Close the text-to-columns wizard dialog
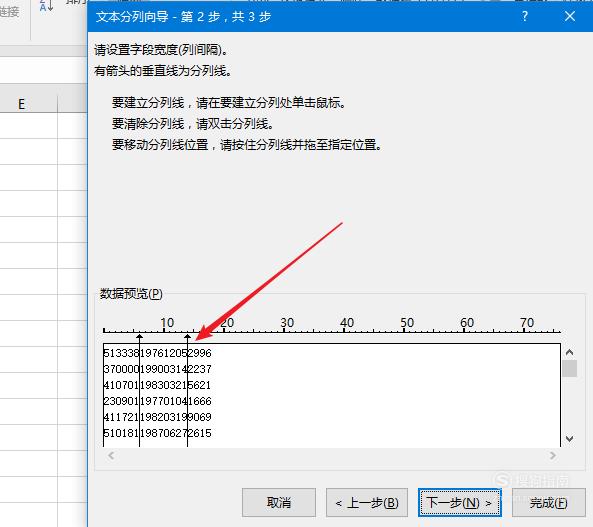Image resolution: width=593 pixels, height=527 pixels. click(570, 16)
